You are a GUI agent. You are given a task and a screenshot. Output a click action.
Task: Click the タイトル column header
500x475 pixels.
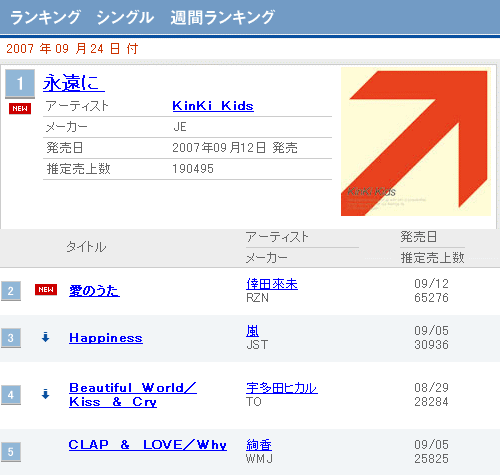[x=86, y=247]
